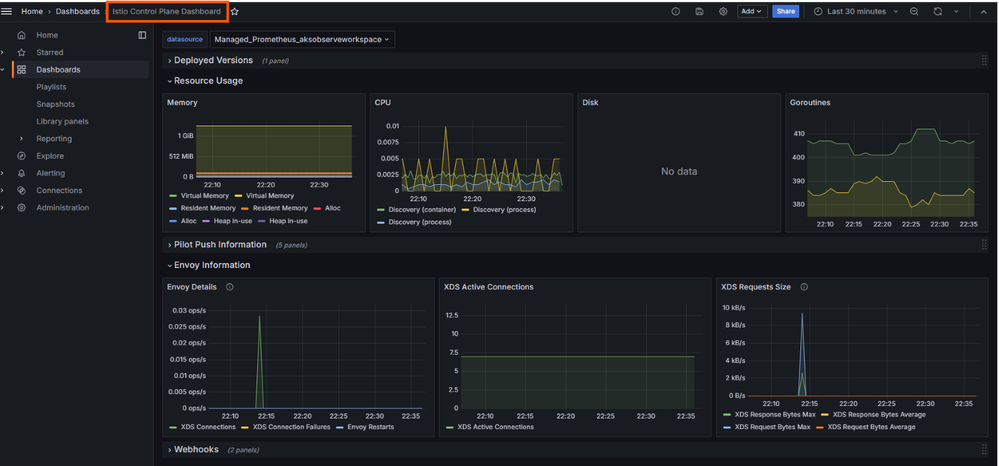Refresh the dashboard

(x=937, y=11)
